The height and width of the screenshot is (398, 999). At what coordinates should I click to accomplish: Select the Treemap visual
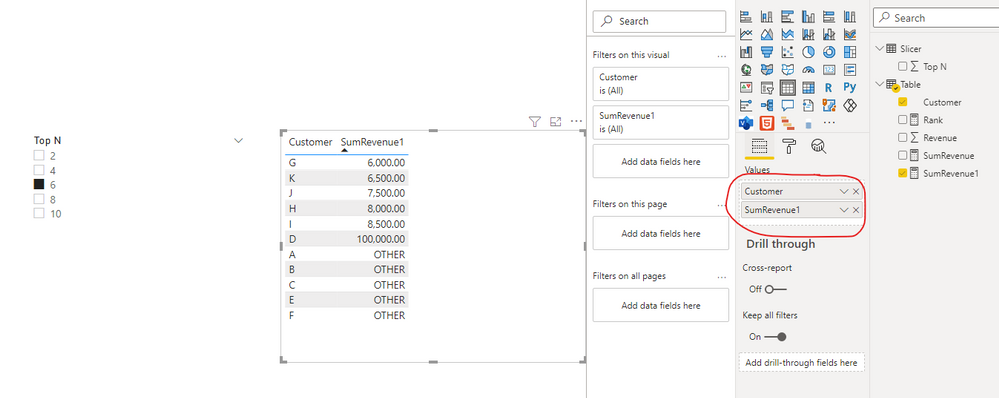850,52
